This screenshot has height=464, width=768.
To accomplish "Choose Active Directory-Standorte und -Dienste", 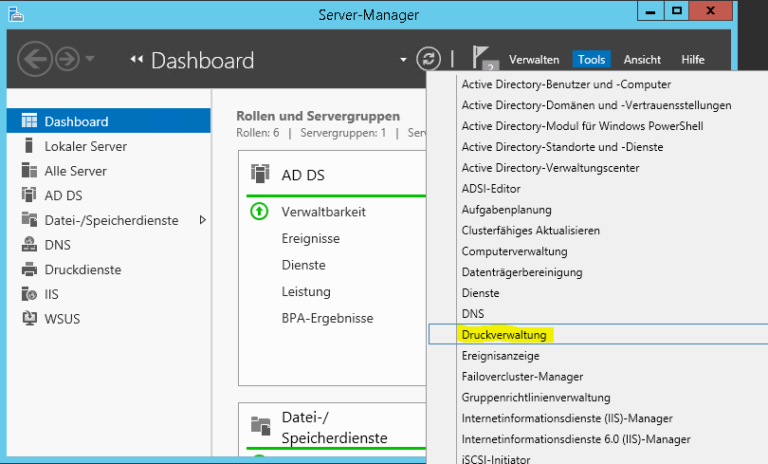I will coord(562,147).
